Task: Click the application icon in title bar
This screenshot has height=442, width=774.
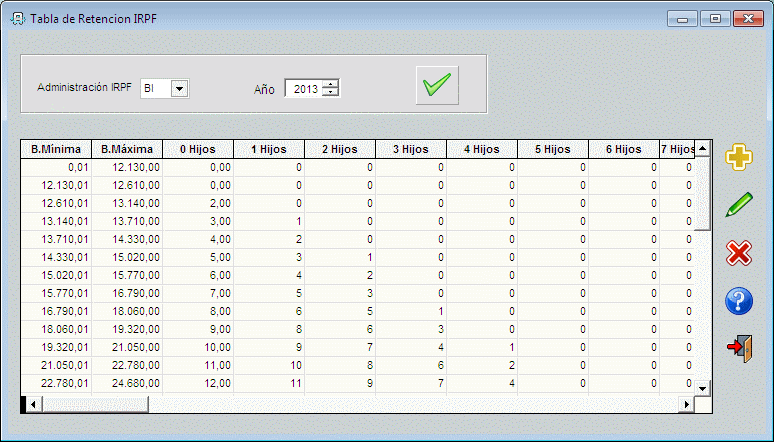Action: coord(17,19)
